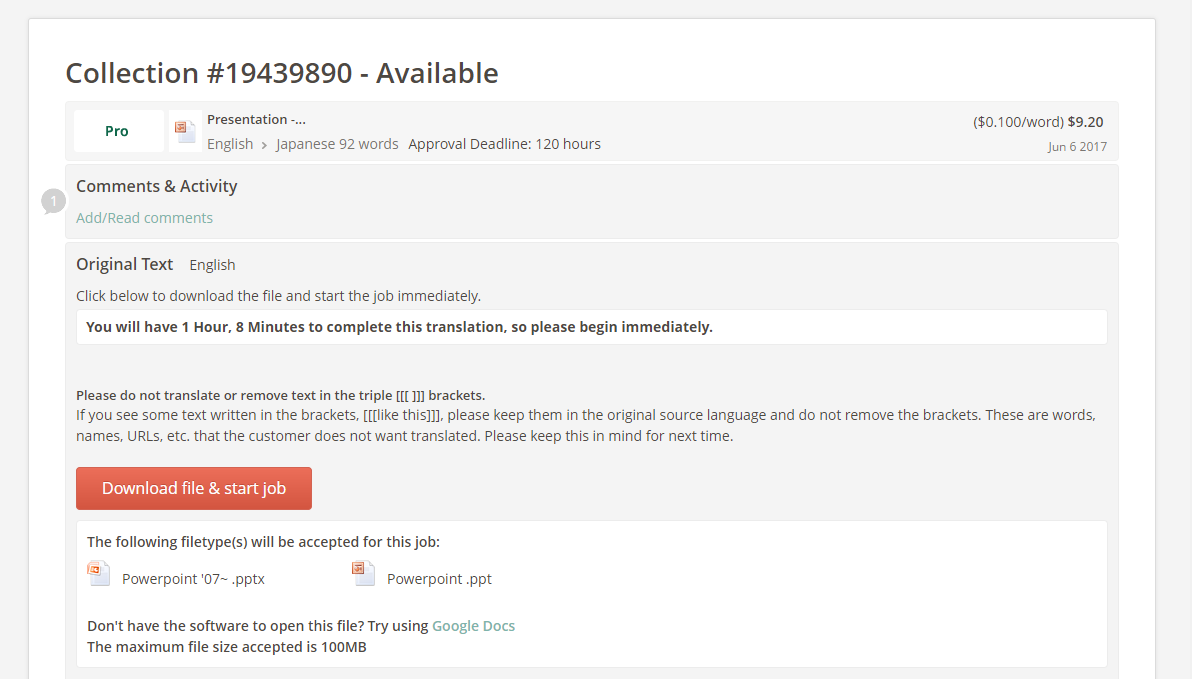This screenshot has height=679, width=1192.
Task: Click the Collection #19439890 heading
Action: pyautogui.click(x=282, y=73)
